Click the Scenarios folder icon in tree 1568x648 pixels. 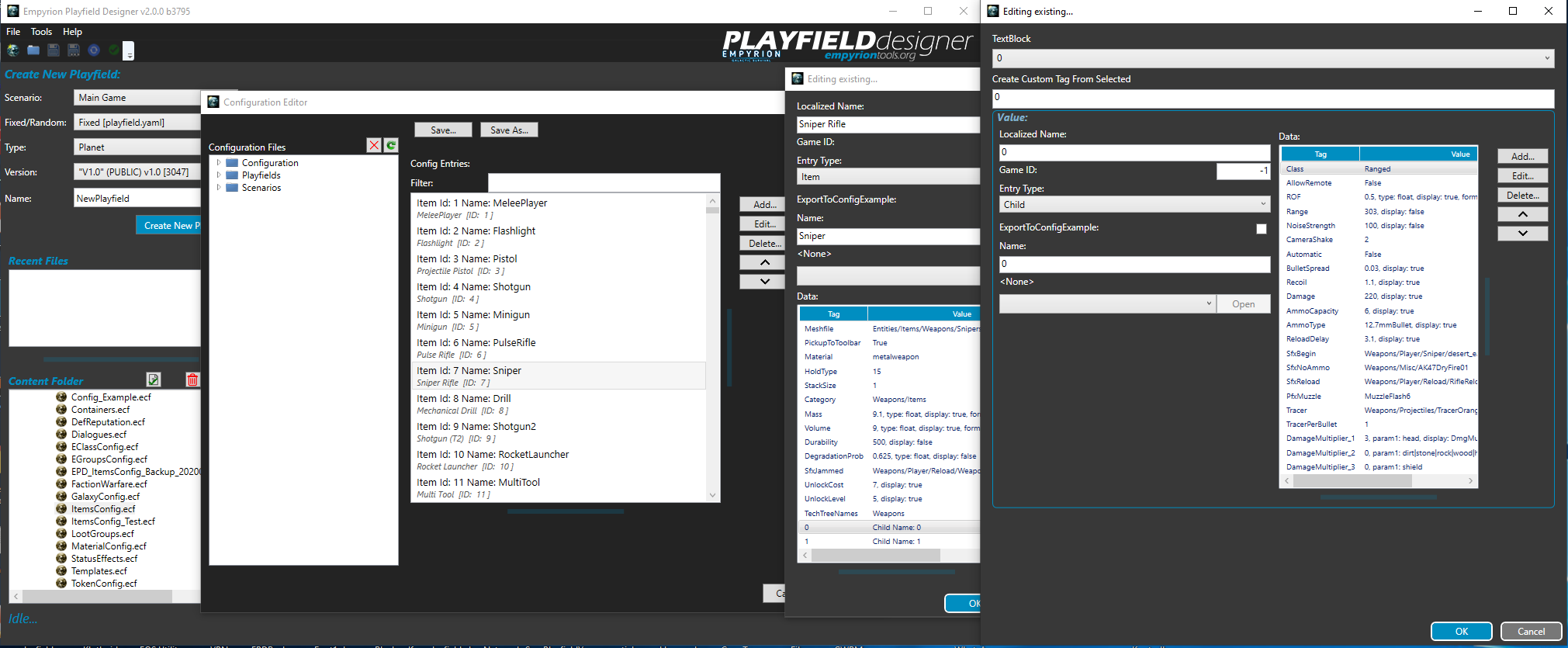[x=232, y=188]
